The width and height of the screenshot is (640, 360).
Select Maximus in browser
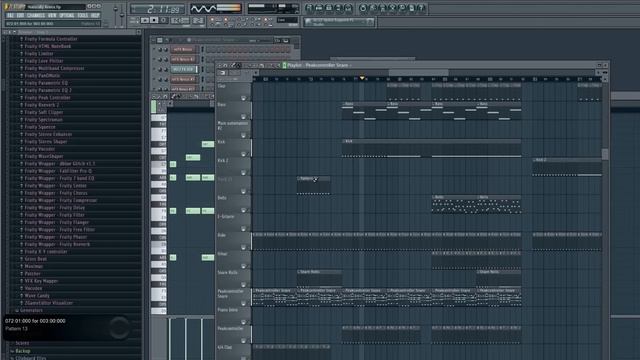tap(34, 266)
